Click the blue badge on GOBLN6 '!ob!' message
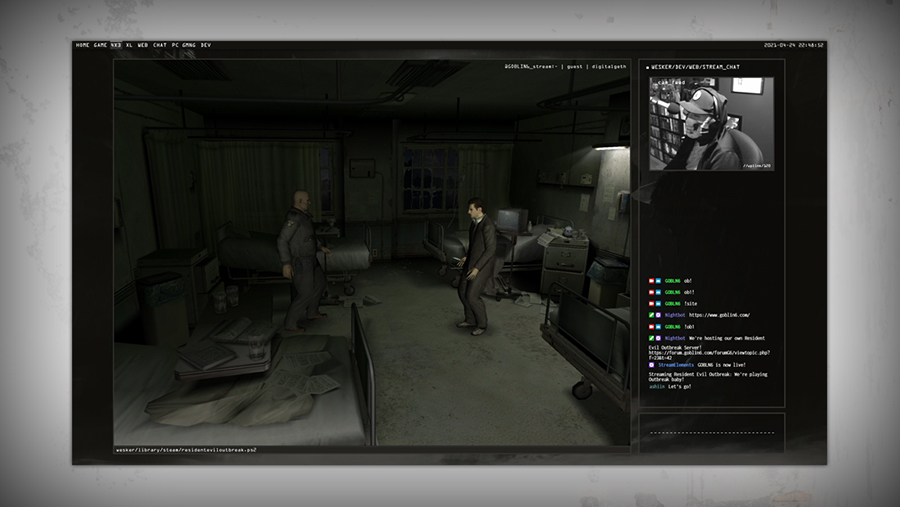The width and height of the screenshot is (900, 507). pyautogui.click(x=658, y=327)
